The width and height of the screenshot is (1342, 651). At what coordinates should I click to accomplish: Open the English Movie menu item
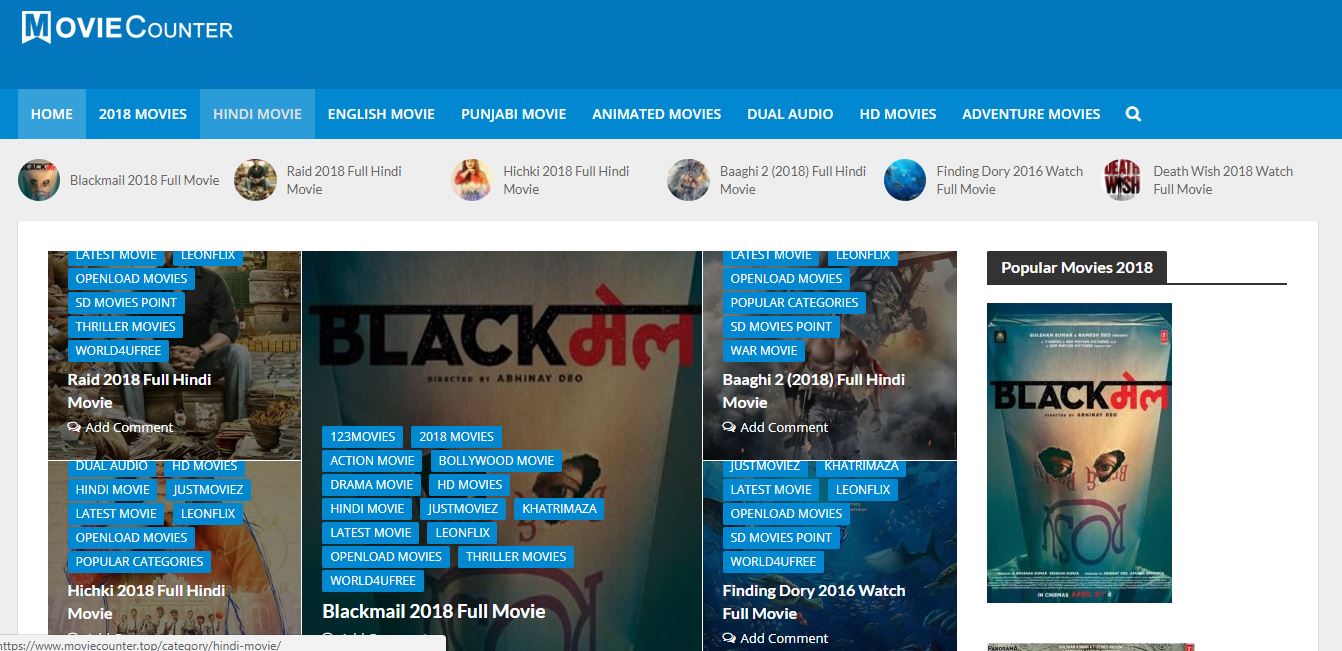point(381,114)
